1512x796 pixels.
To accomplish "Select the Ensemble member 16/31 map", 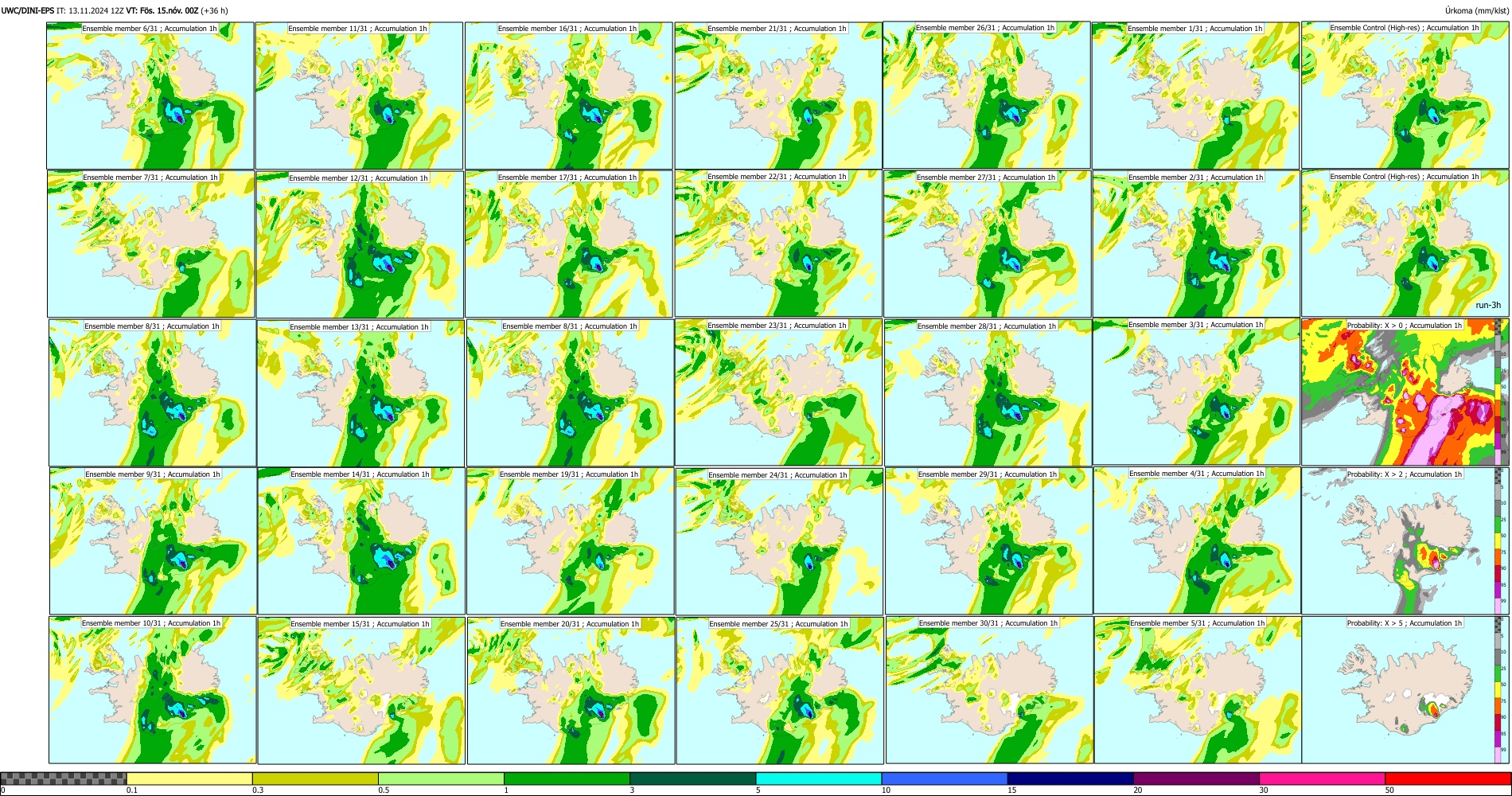I will point(569,96).
